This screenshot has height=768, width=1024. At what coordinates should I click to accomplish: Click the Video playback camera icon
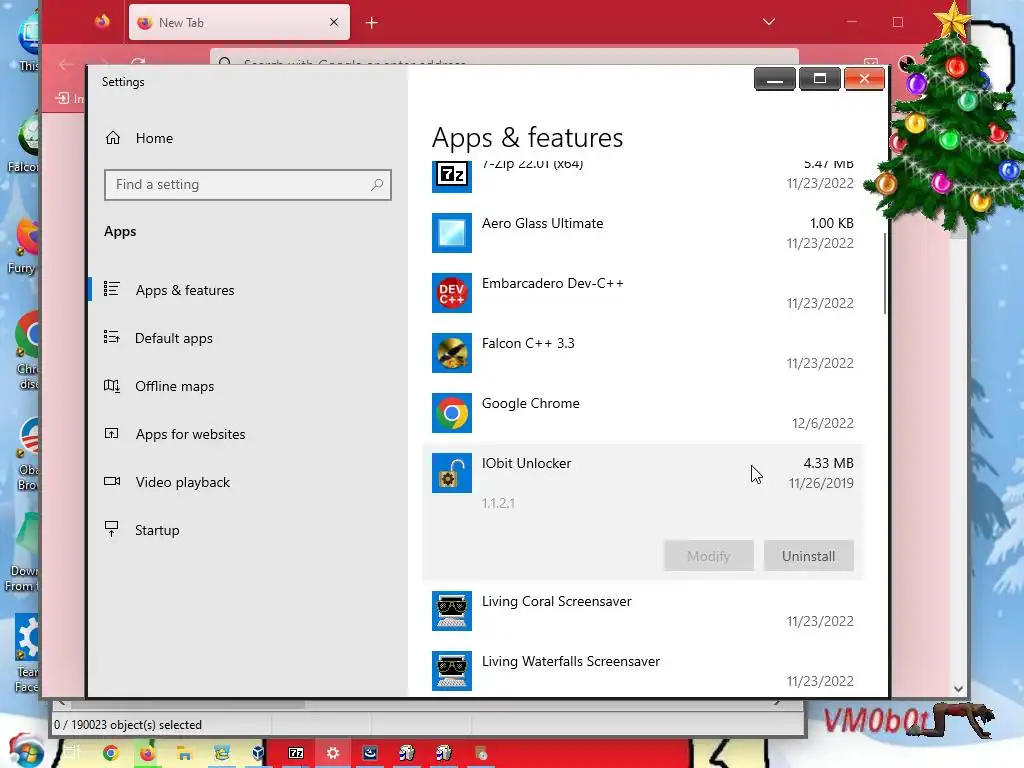(112, 481)
